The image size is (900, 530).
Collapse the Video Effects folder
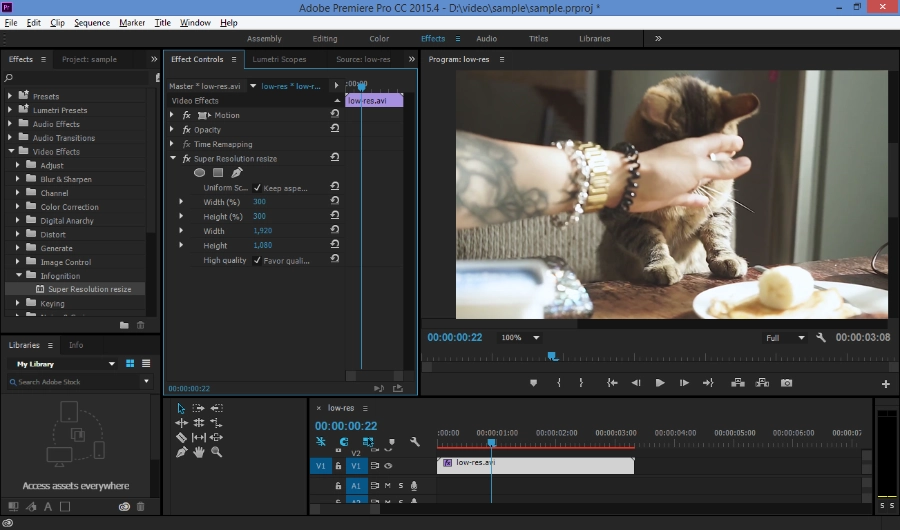click(11, 151)
